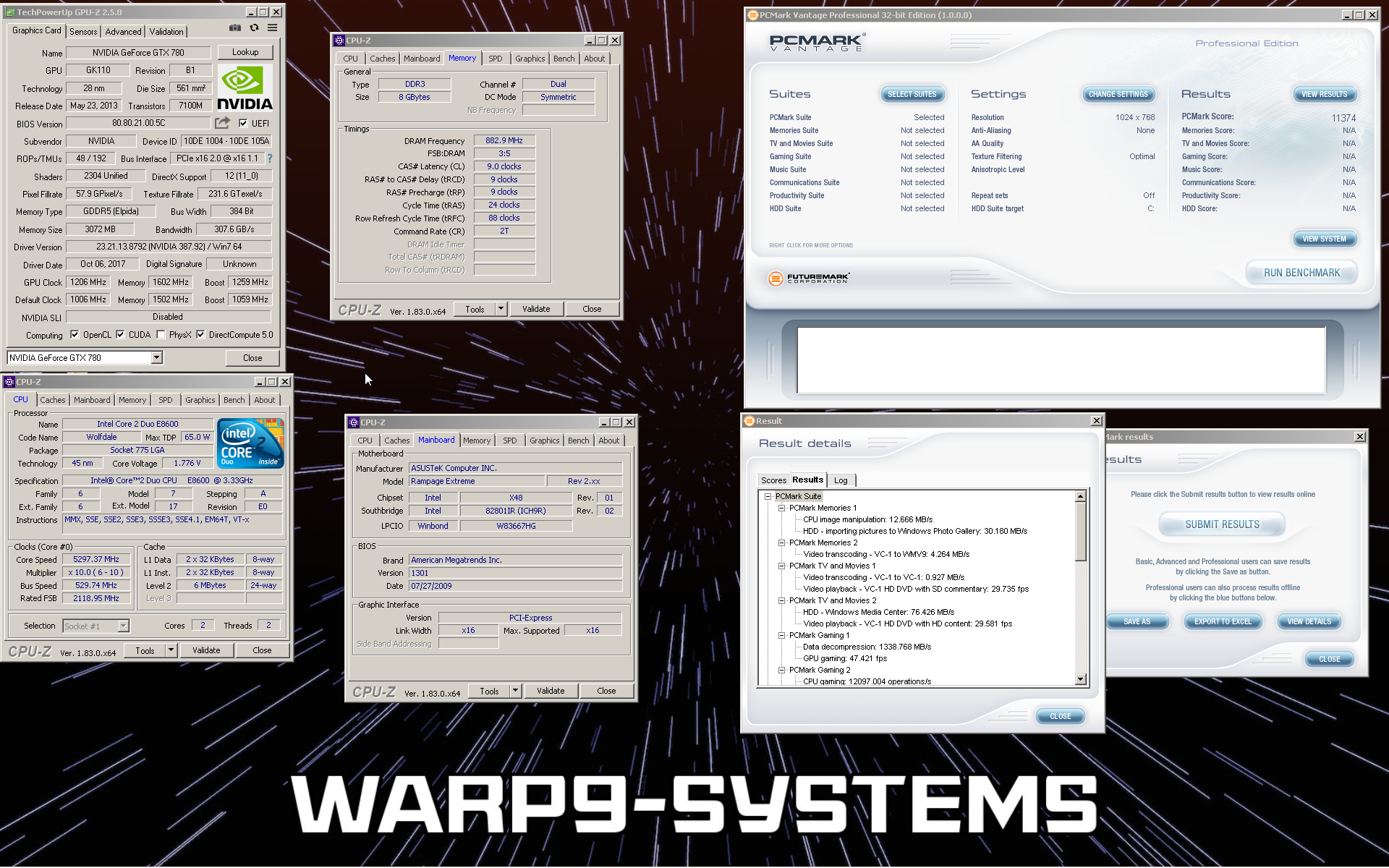
Task: Open the Caches tab in CPU-Z CPU window
Action: pos(52,400)
